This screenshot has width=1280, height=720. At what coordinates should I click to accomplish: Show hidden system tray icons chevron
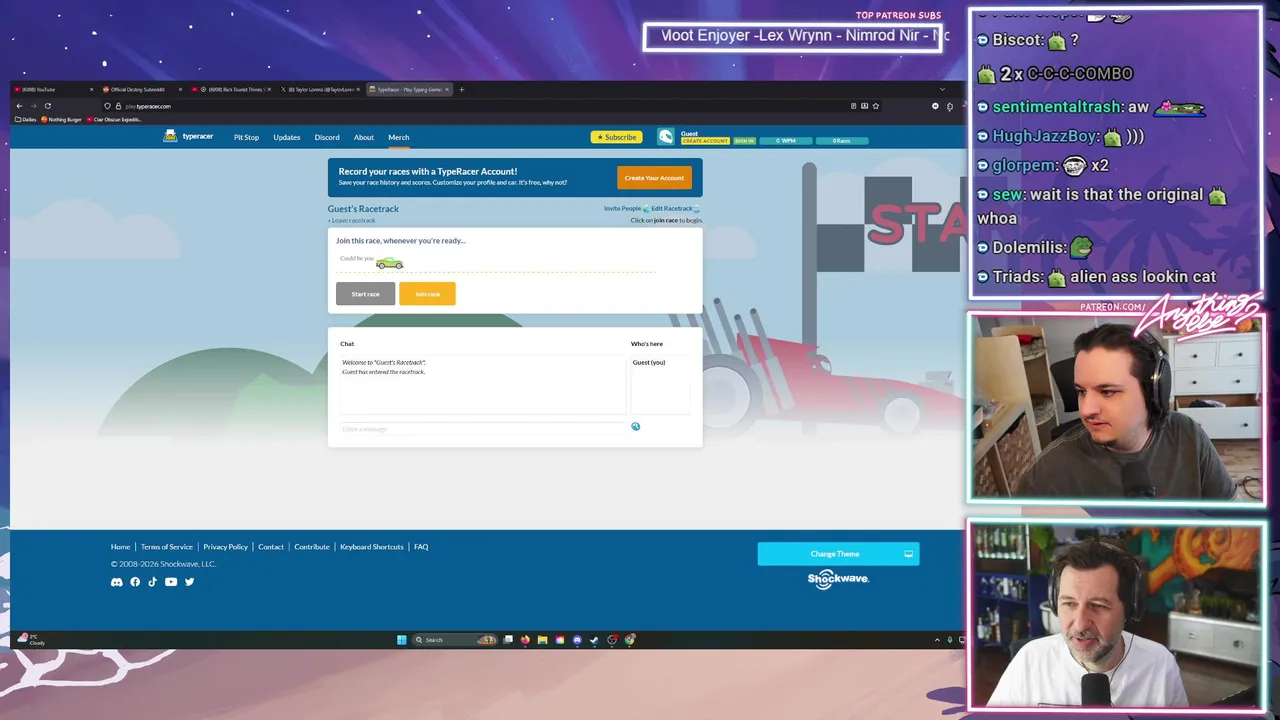[x=937, y=640]
